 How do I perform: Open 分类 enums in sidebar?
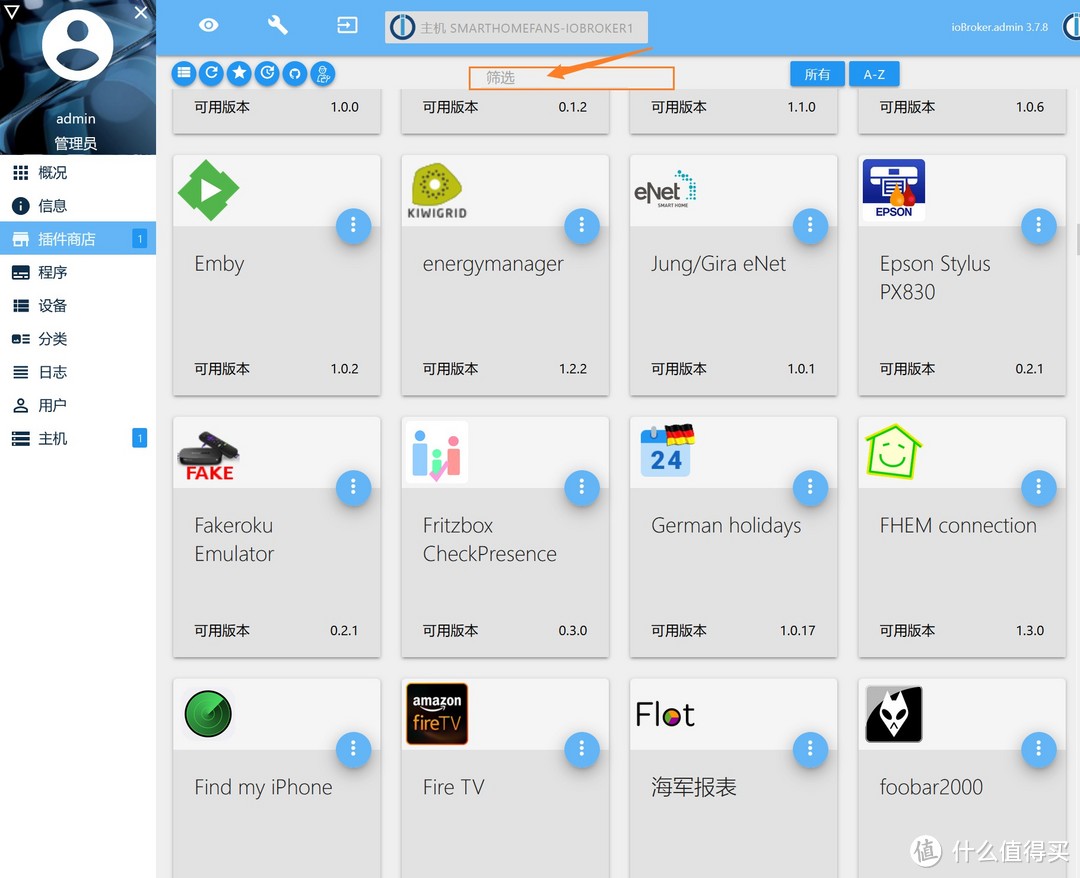coord(78,338)
